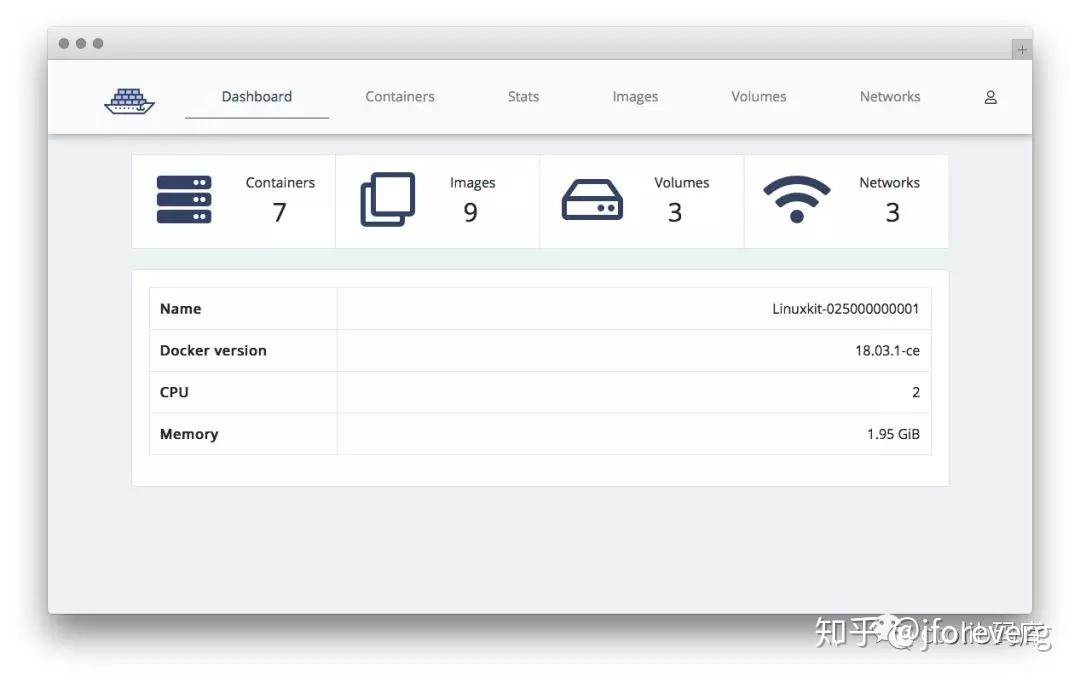Open the Containers tab
The width and height of the screenshot is (1080, 682).
pos(400,96)
